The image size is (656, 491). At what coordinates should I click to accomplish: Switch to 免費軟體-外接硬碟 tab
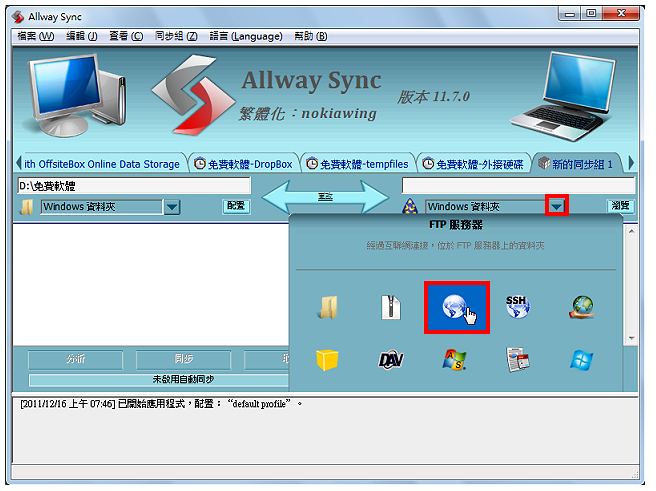pyautogui.click(x=474, y=164)
